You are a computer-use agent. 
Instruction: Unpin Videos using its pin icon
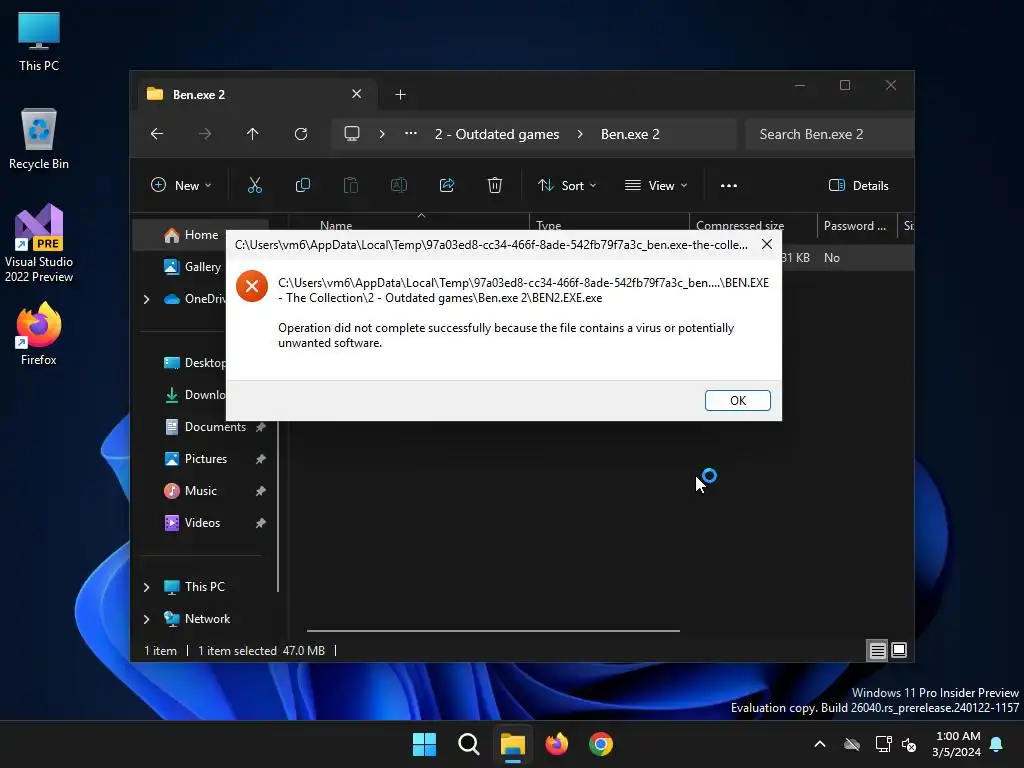261,523
